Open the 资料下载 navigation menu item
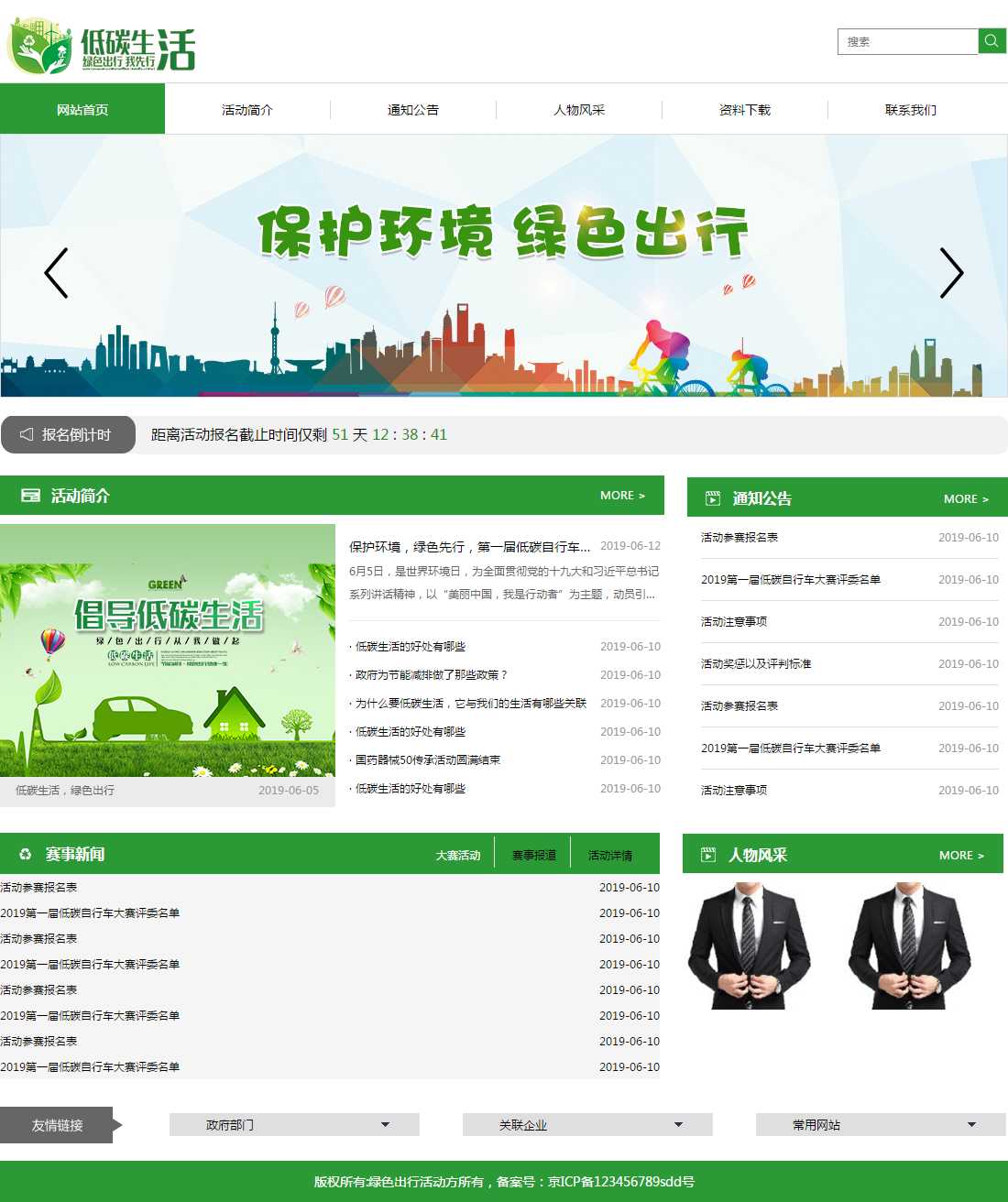Viewport: 1008px width, 1202px height. 744,110
